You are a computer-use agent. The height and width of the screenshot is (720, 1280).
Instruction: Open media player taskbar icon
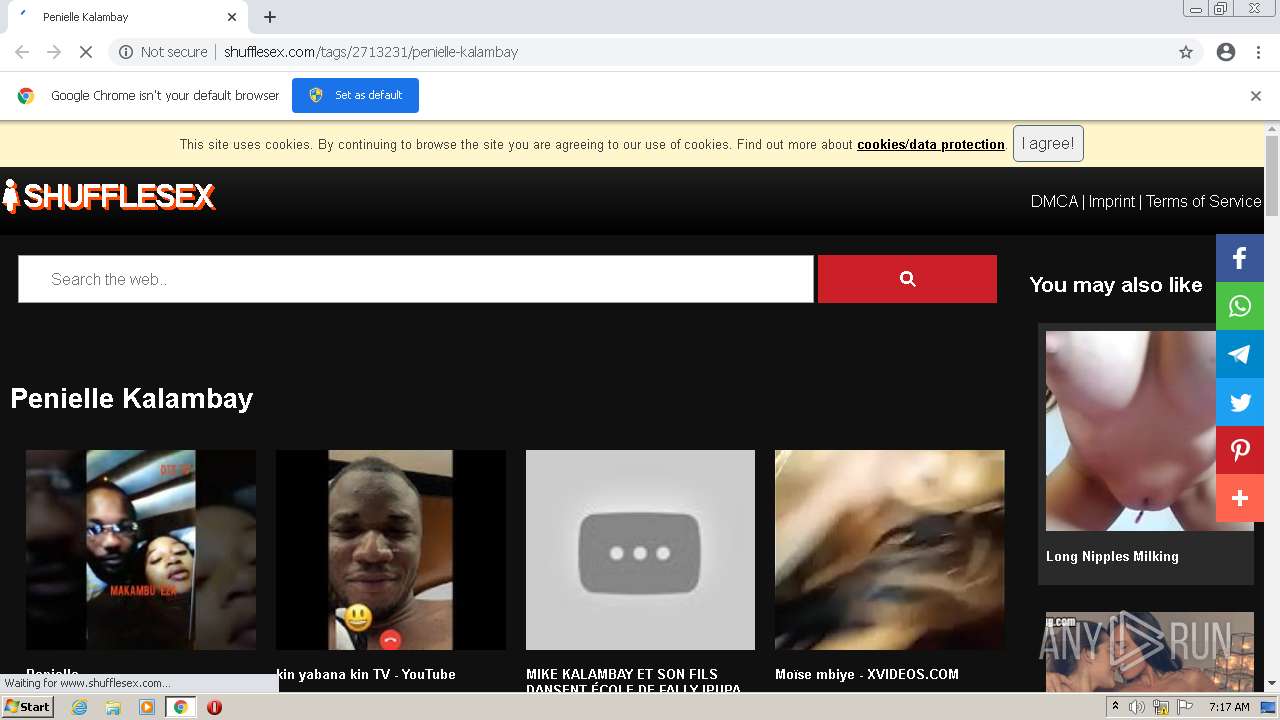pos(147,707)
